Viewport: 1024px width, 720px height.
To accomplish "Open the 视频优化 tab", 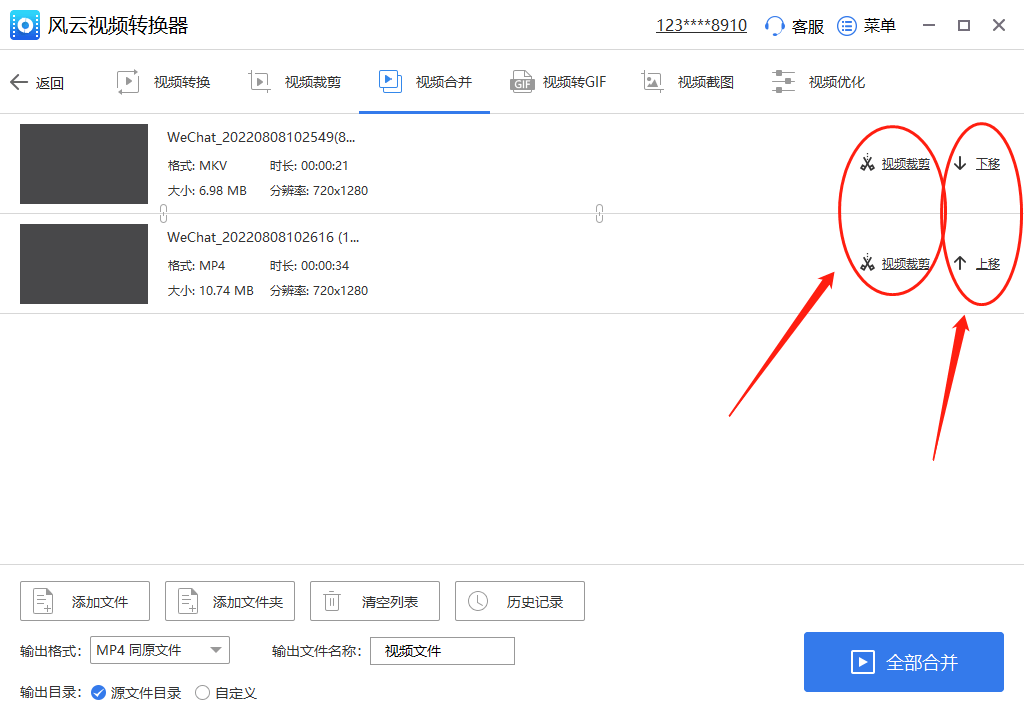I will [x=818, y=82].
